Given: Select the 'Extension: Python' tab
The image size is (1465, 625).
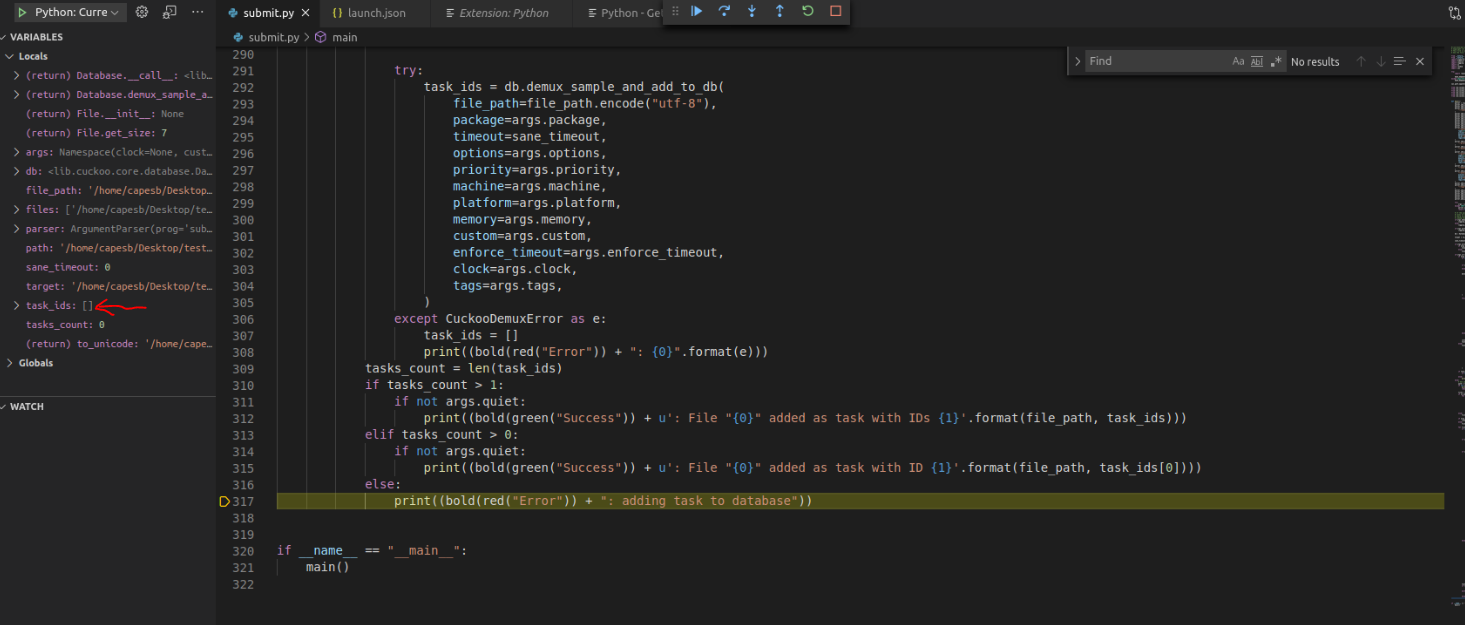Looking at the screenshot, I should [x=505, y=14].
